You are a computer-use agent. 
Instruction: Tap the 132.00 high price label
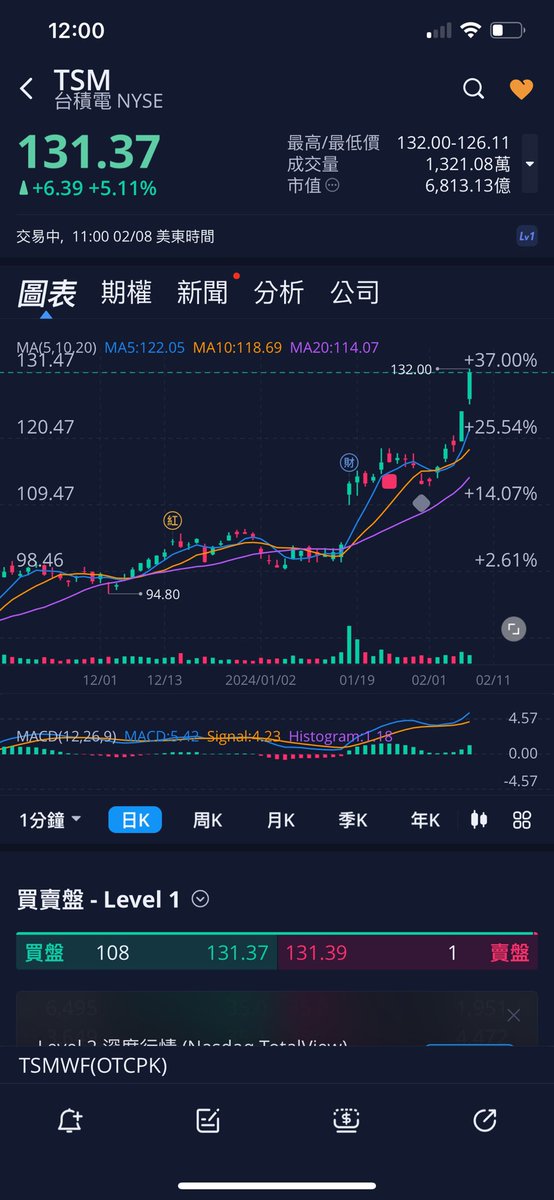(411, 369)
